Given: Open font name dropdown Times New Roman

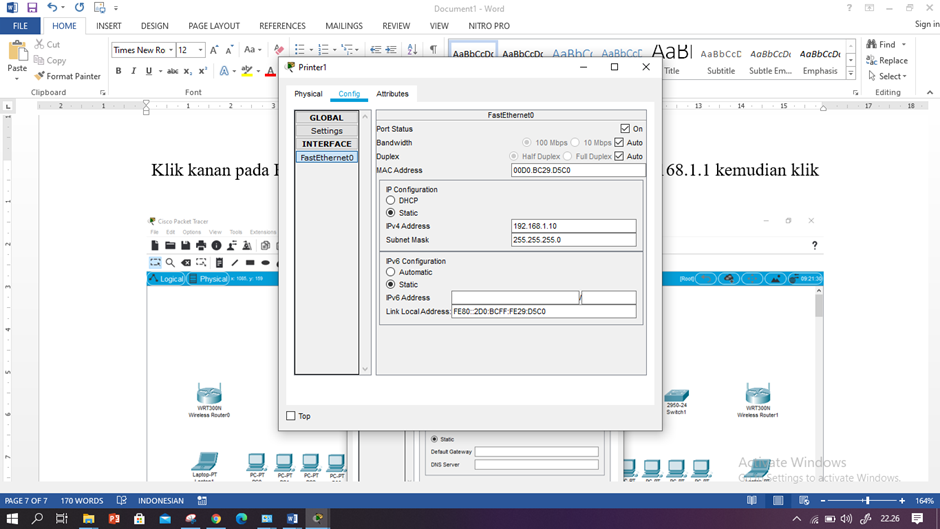Looking at the screenshot, I should [x=170, y=50].
